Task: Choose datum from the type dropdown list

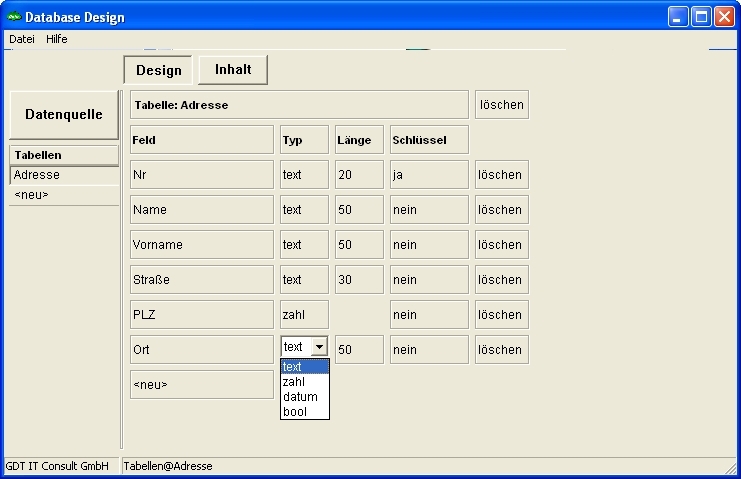Action: pos(300,397)
